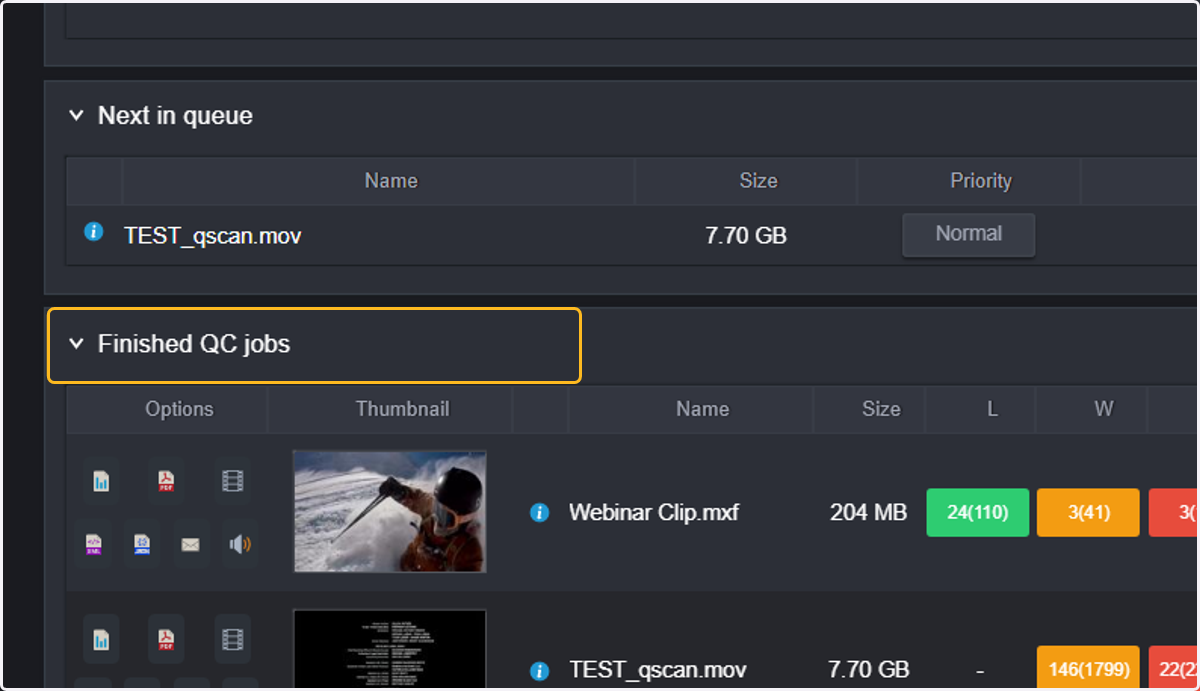Click the Name header in Next in queue
This screenshot has height=691, width=1200.
pyautogui.click(x=391, y=181)
